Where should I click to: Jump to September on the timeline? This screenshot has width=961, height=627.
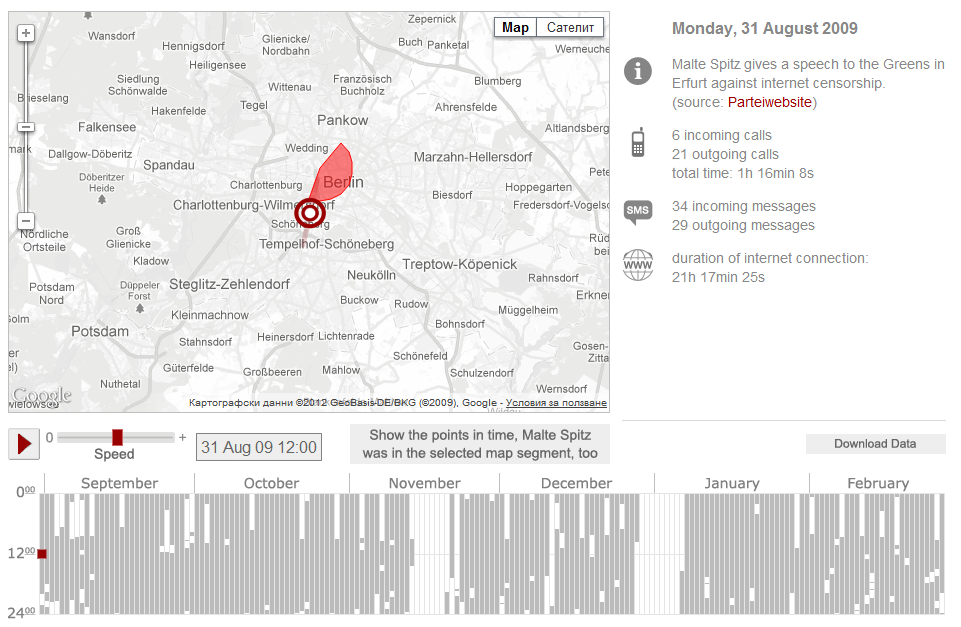(120, 483)
